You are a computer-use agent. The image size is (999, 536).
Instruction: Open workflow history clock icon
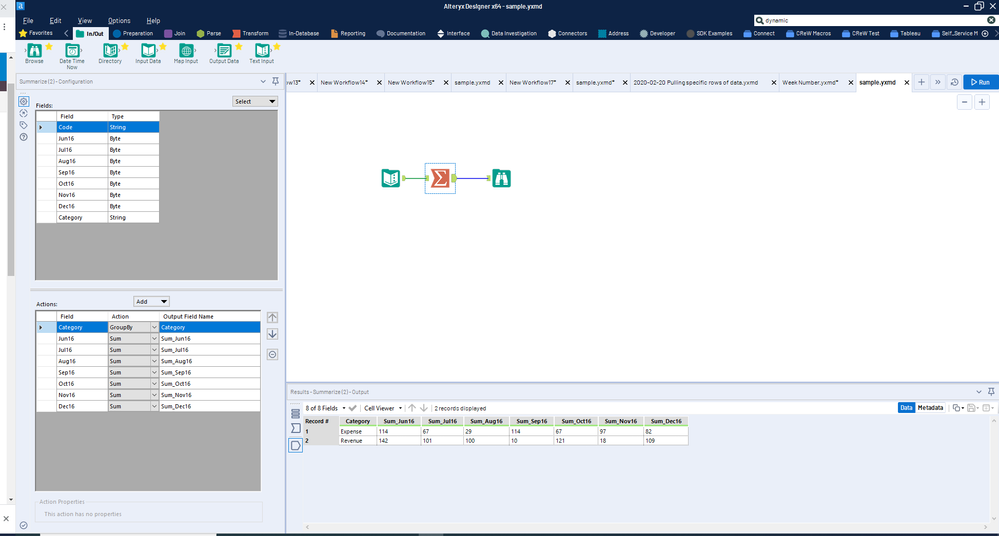tap(954, 82)
